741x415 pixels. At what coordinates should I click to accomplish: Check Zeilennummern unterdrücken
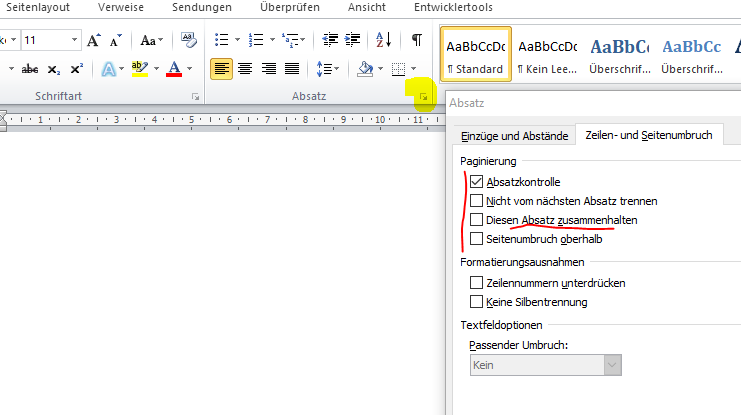(x=476, y=283)
